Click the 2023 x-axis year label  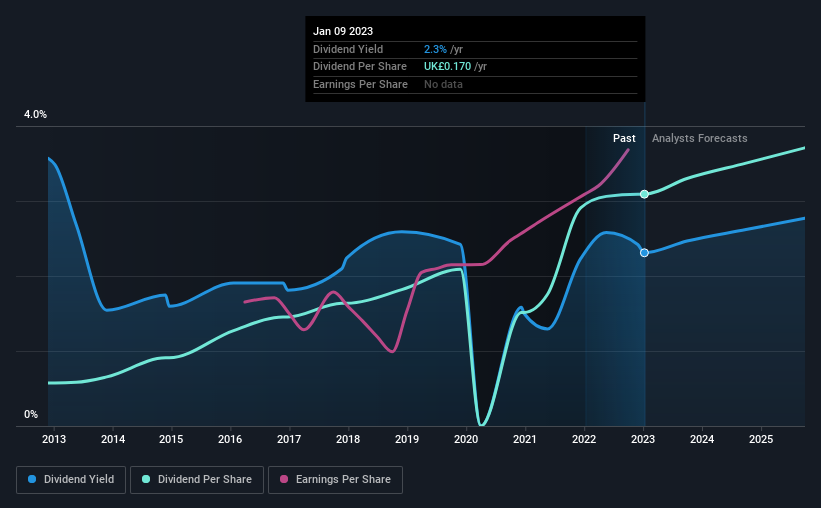[x=643, y=439]
